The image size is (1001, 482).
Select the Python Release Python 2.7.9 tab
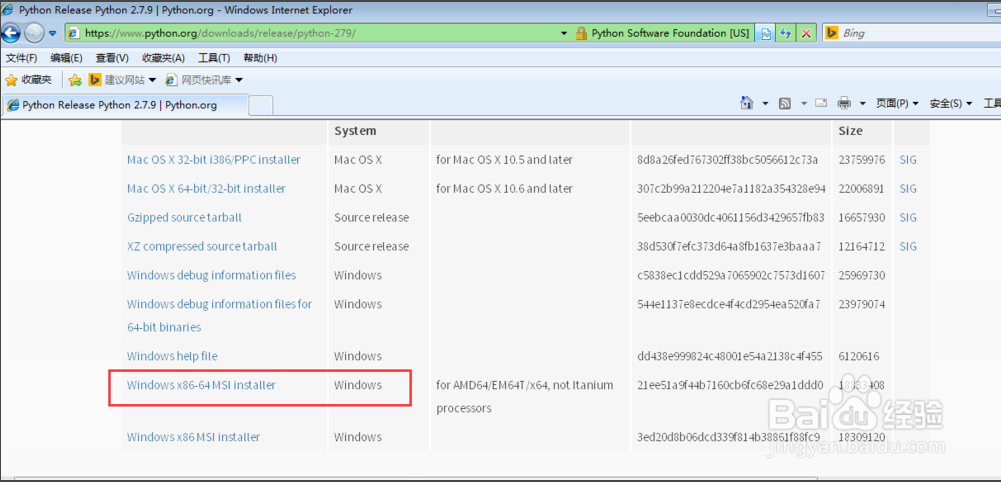click(x=124, y=105)
